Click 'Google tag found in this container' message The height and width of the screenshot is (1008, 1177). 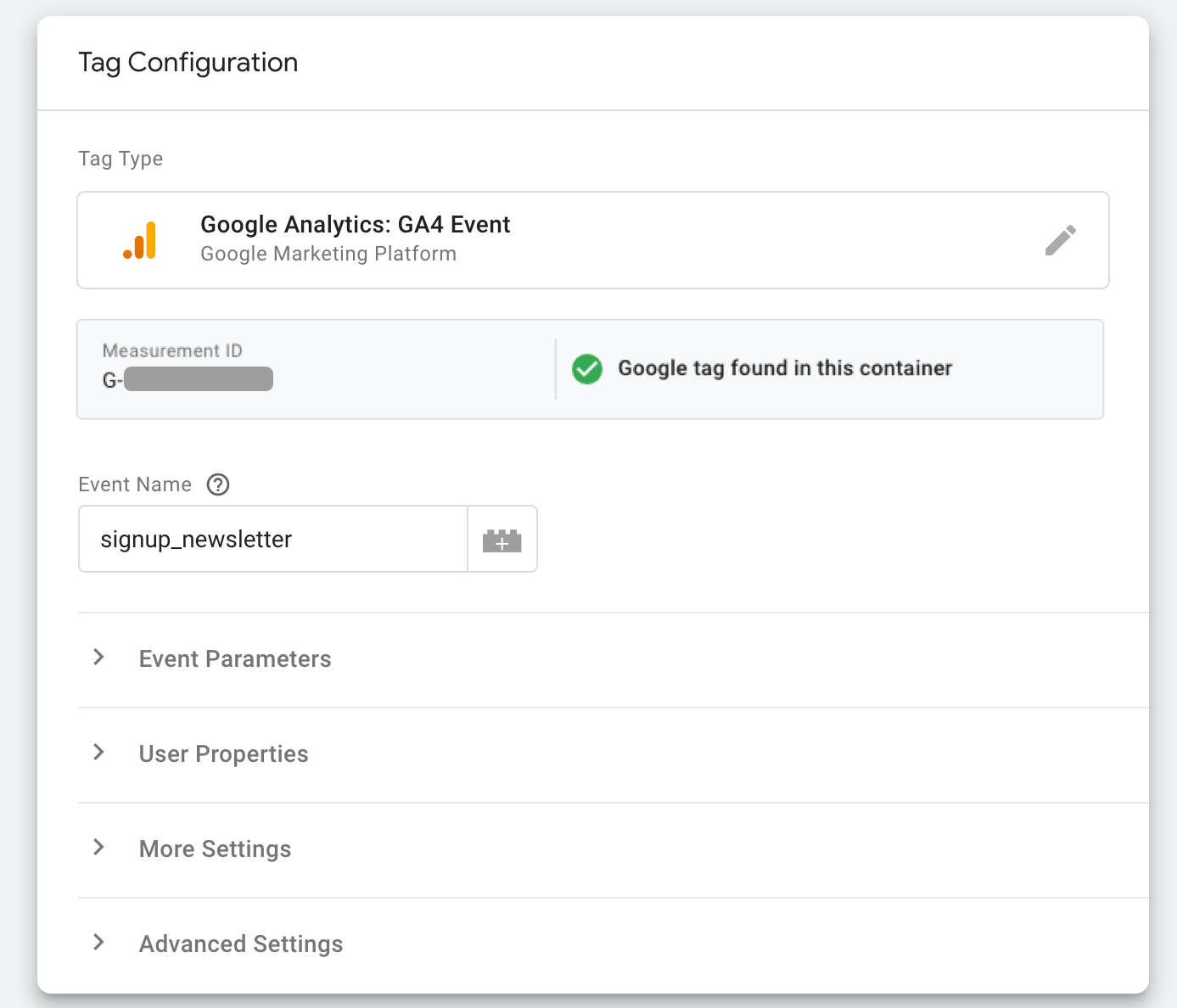(x=784, y=368)
